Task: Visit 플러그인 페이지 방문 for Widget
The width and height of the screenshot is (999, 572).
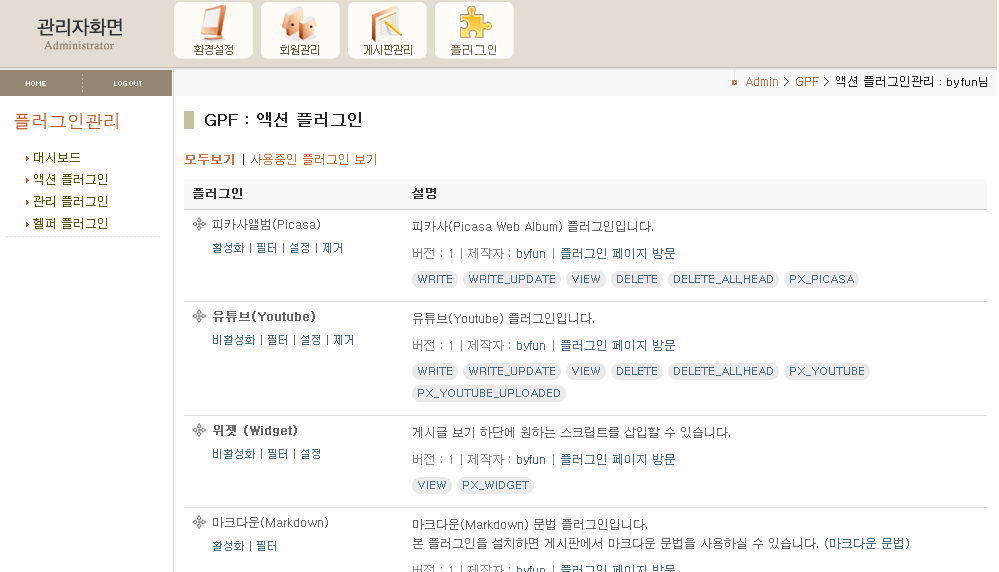Action: 617,460
